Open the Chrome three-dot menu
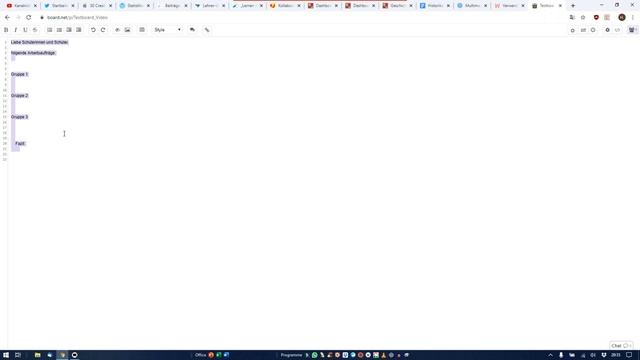Viewport: 640px width, 360px height. pyautogui.click(x=633, y=18)
